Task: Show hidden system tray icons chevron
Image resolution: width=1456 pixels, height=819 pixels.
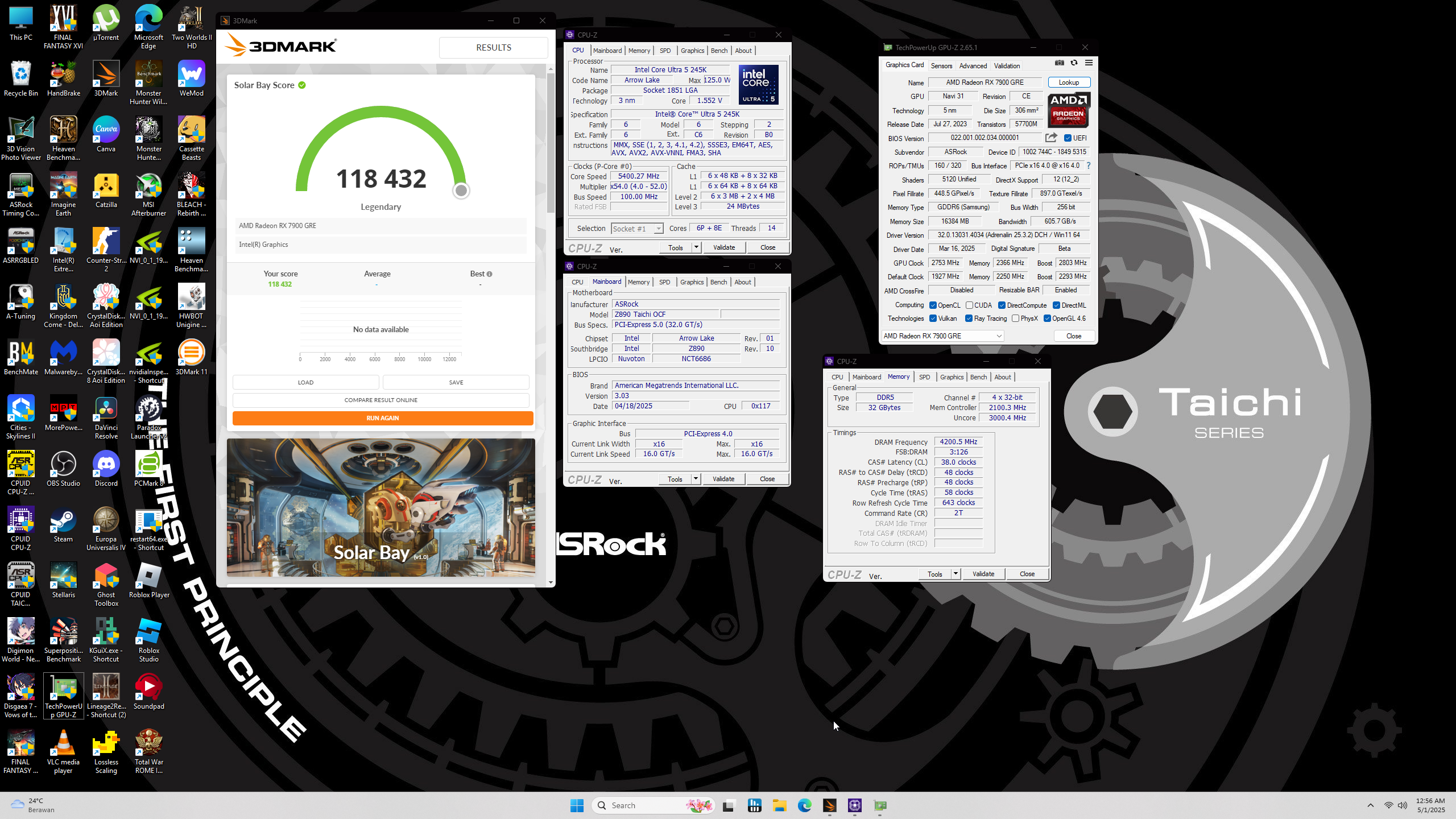Action: [1371, 805]
